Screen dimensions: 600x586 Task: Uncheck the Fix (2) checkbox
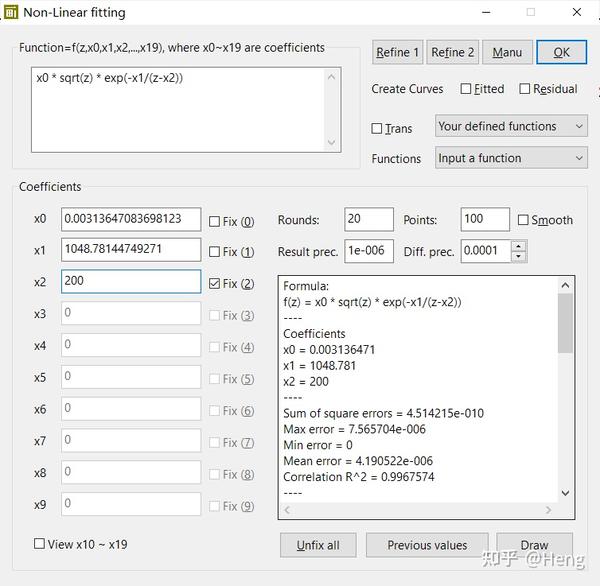click(x=215, y=284)
